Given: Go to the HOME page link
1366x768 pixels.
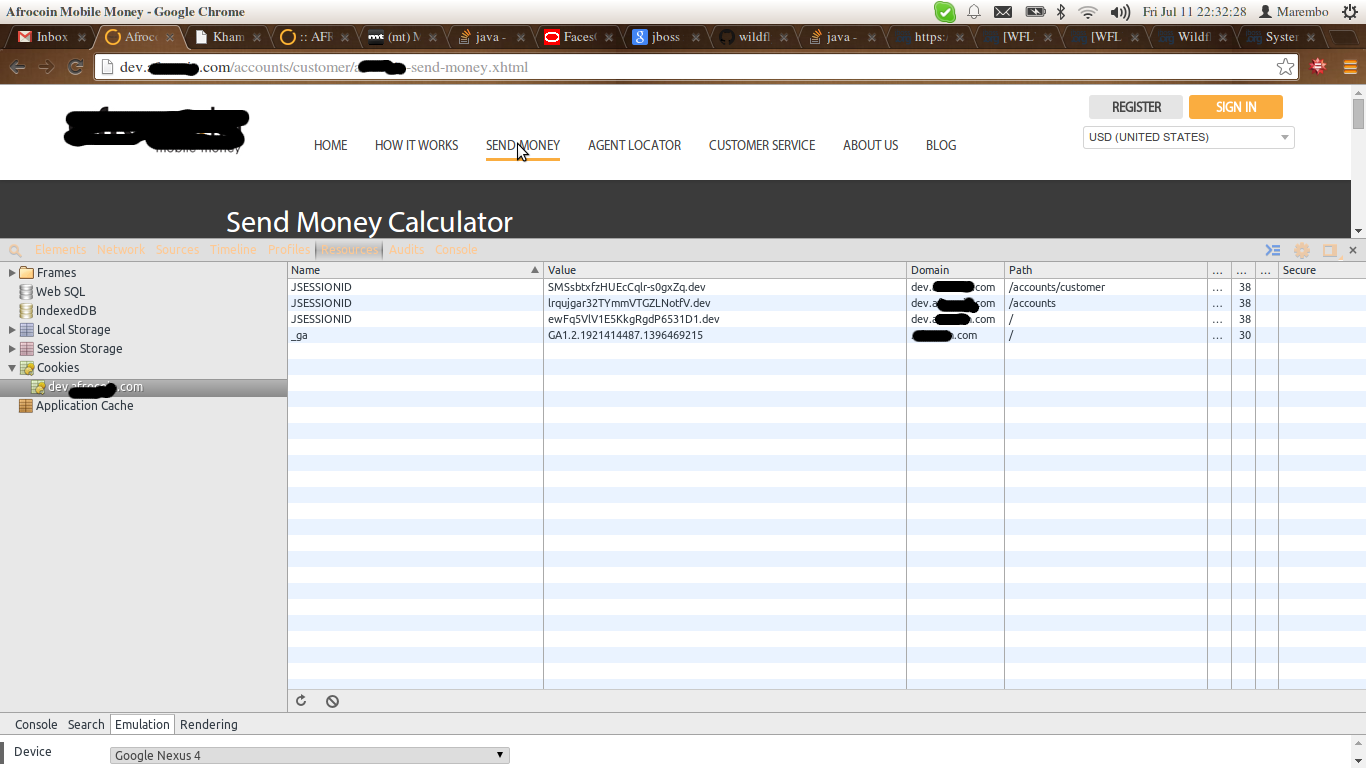Looking at the screenshot, I should 331,145.
